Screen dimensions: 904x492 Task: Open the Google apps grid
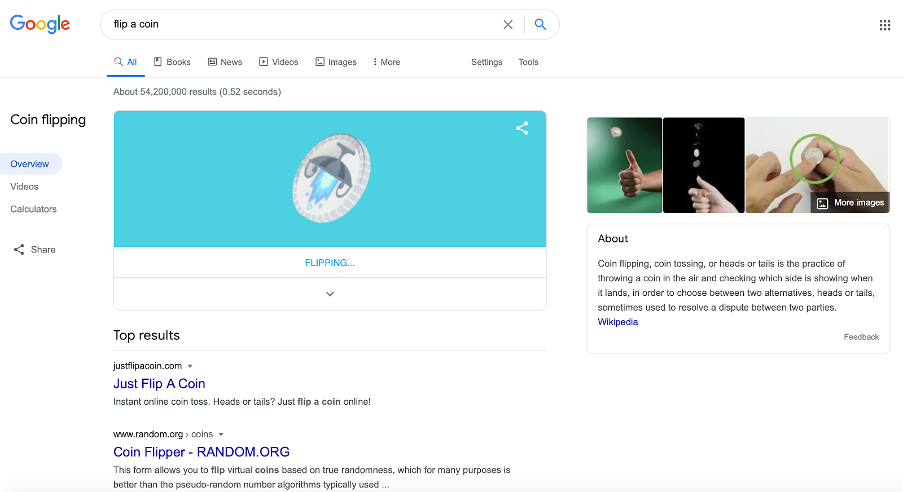click(885, 25)
